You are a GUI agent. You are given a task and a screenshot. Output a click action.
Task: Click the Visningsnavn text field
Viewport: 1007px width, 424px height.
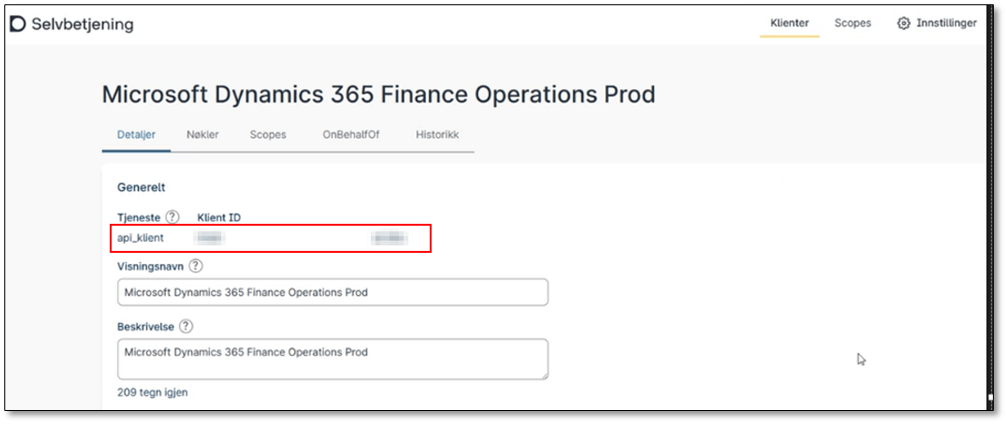pyautogui.click(x=332, y=292)
